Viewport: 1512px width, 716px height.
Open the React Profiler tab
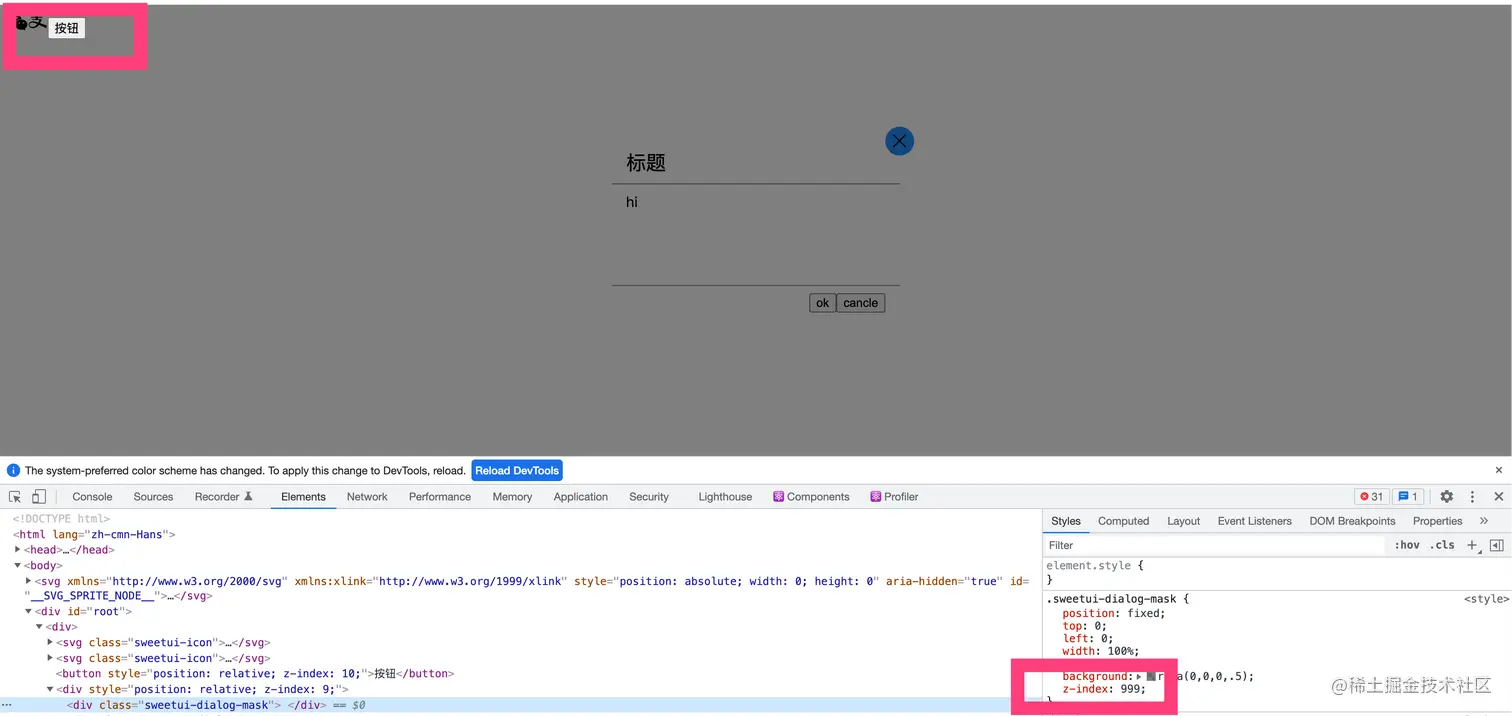click(894, 497)
